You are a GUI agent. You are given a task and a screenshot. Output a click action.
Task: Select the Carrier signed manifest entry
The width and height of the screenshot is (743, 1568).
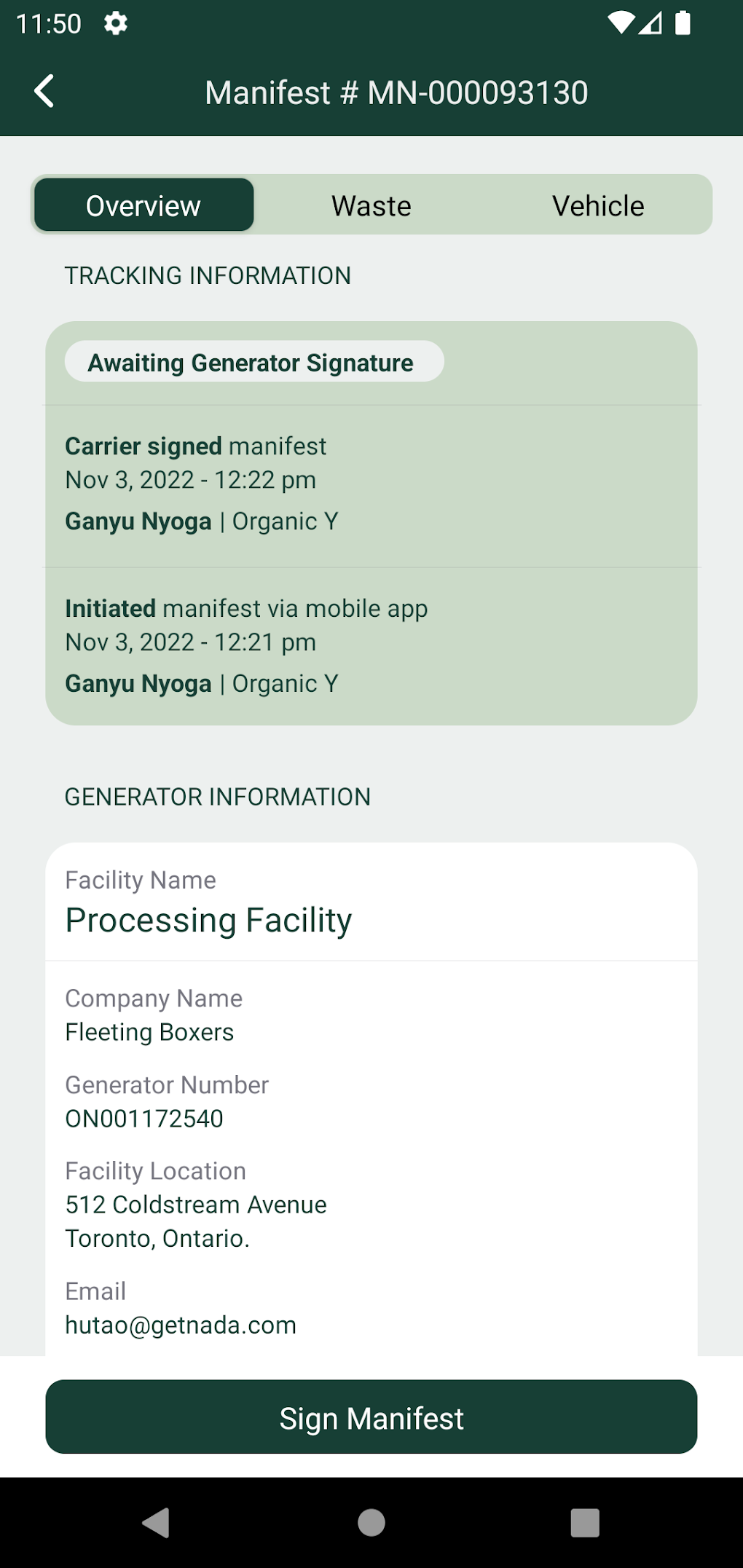tap(371, 484)
